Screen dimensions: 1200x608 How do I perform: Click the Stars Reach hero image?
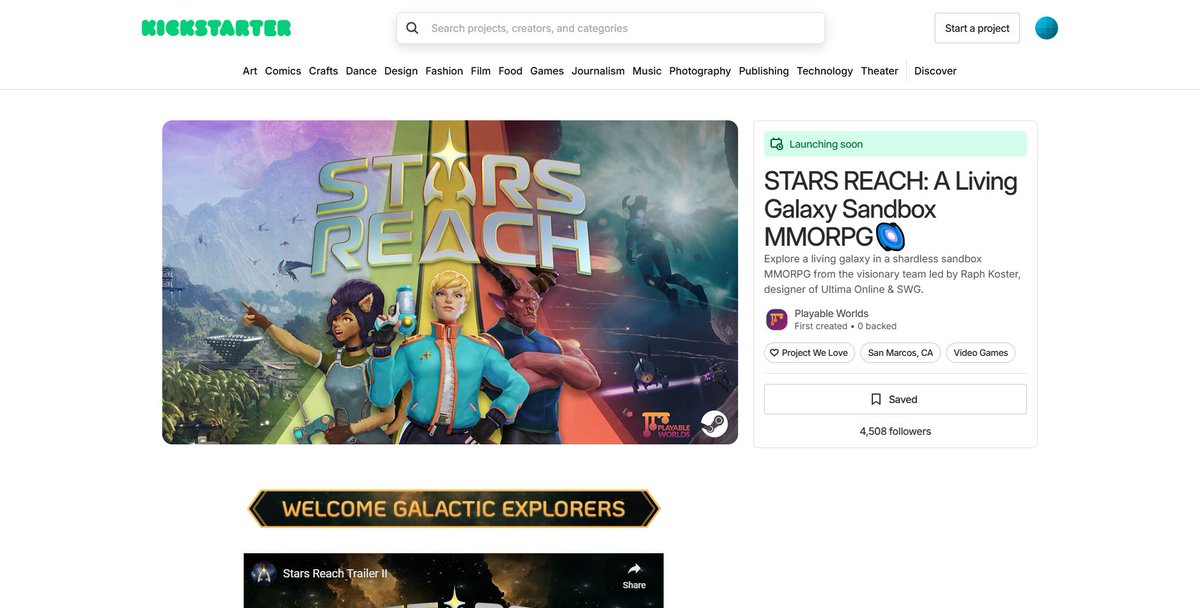450,282
